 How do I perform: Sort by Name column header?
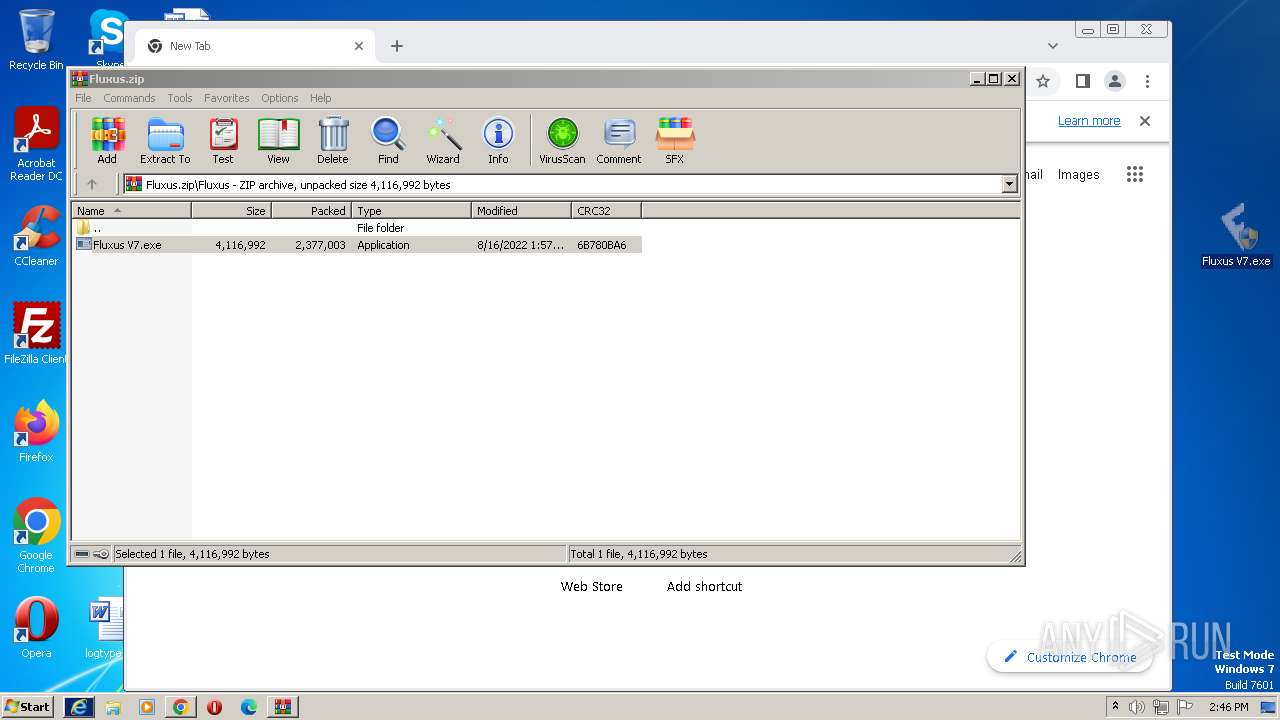pos(131,211)
